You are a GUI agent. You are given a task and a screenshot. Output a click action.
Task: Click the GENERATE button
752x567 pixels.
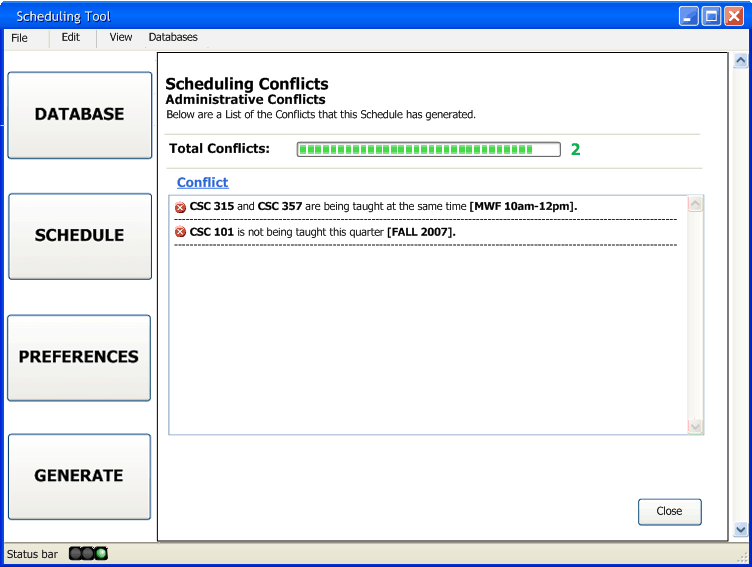(x=79, y=477)
